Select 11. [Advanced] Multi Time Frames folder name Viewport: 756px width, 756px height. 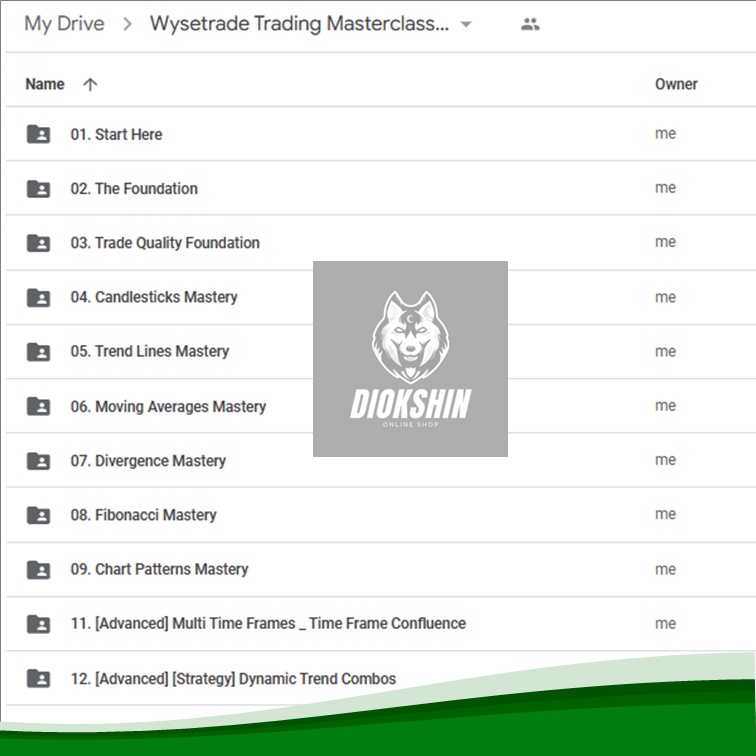(x=268, y=623)
